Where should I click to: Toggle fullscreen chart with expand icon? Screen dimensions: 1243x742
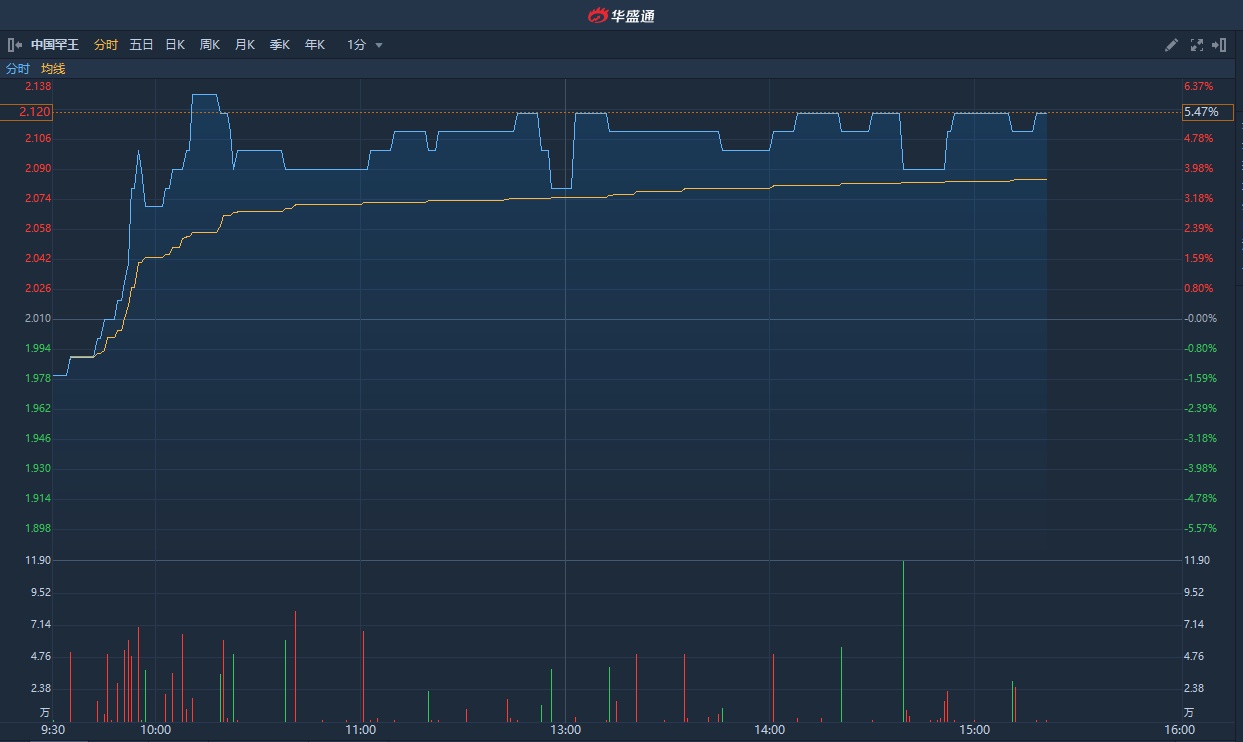1196,45
